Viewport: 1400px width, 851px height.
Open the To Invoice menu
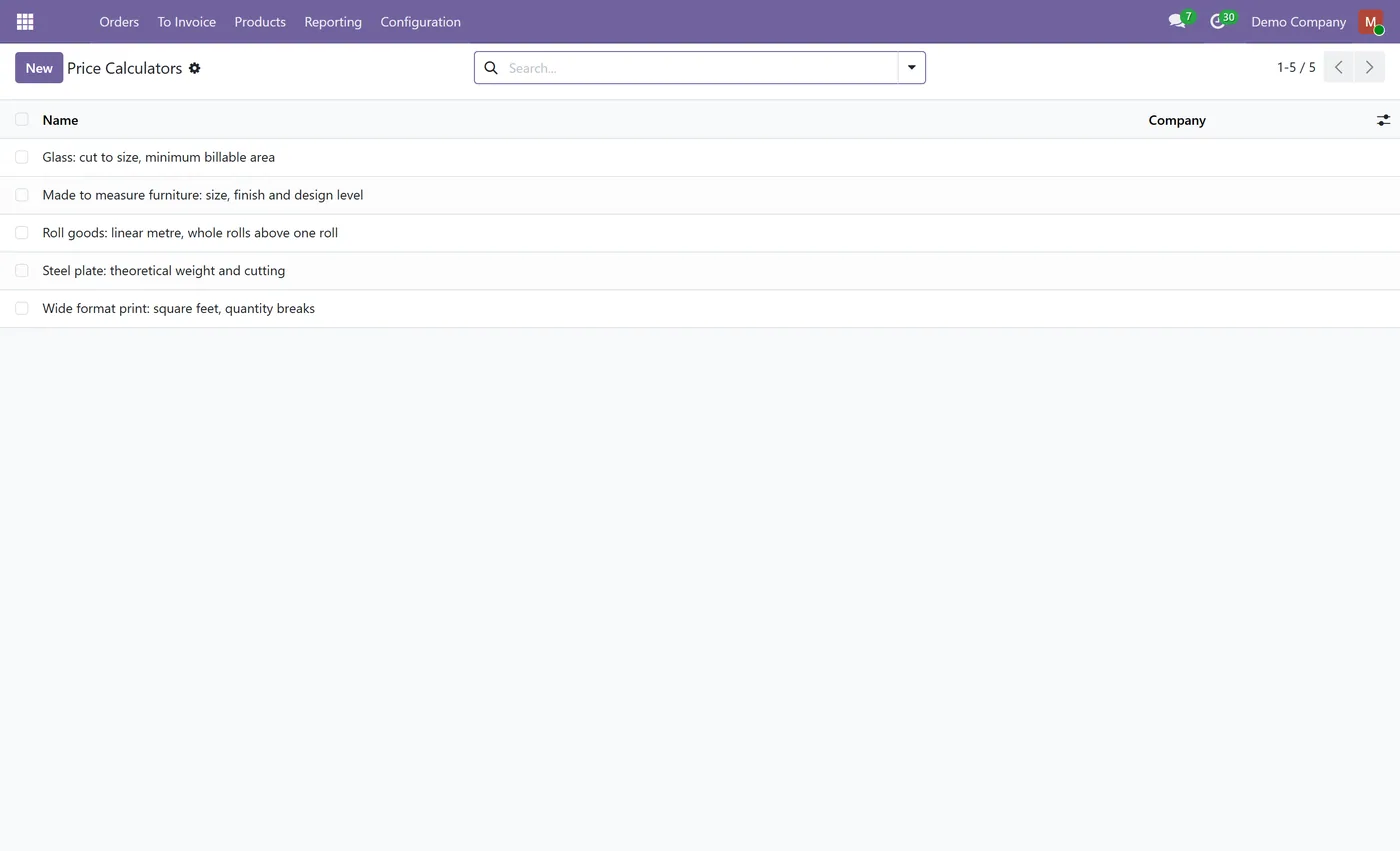(186, 21)
